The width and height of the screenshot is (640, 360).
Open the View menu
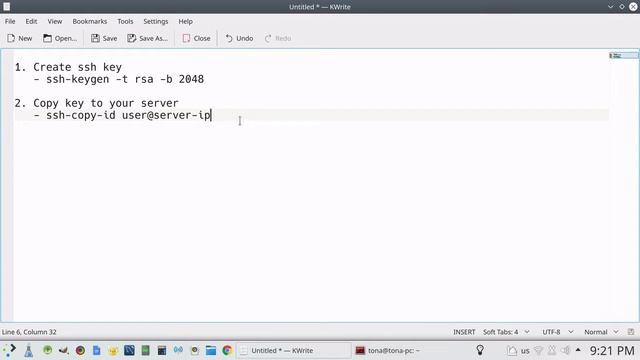click(55, 21)
